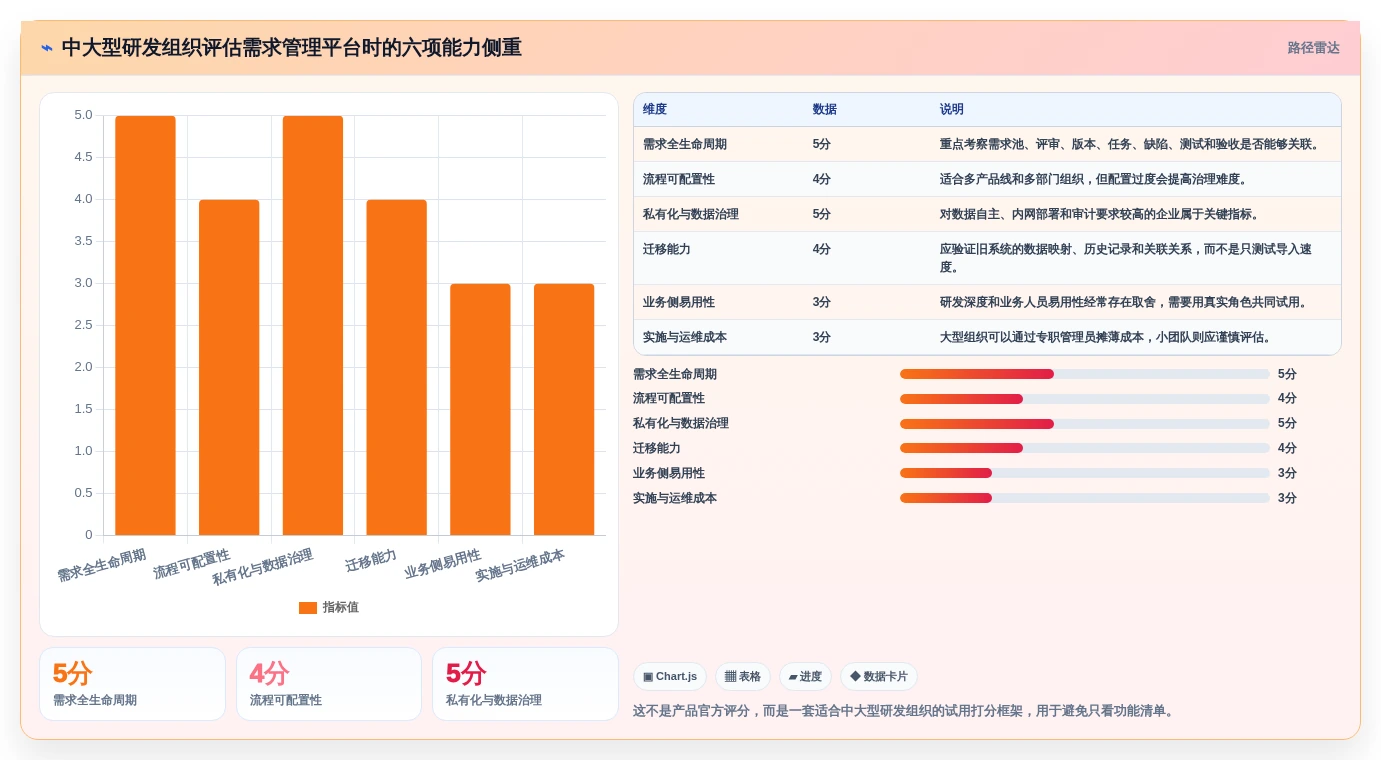Screen dimensions: 1381x760
Task: Click the 3分 score in the 业务侧易用性 table row
Action: [x=822, y=302]
